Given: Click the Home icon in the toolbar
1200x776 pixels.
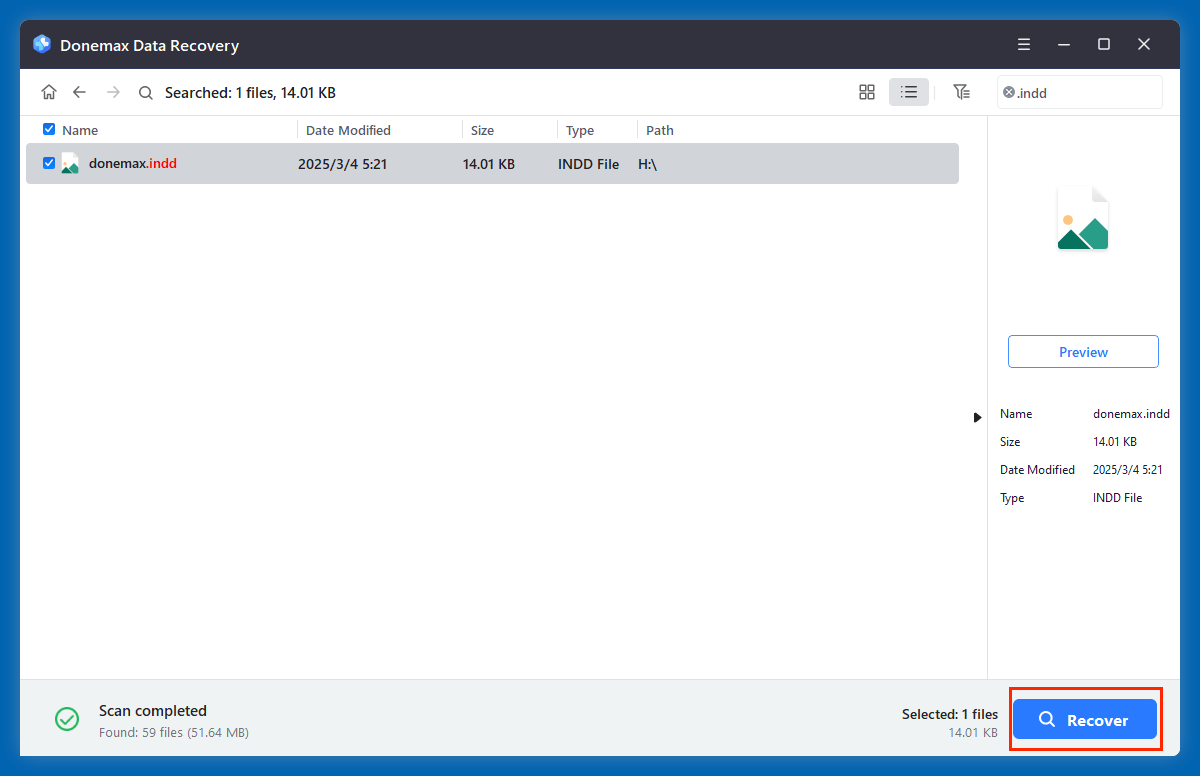Looking at the screenshot, I should point(49,91).
